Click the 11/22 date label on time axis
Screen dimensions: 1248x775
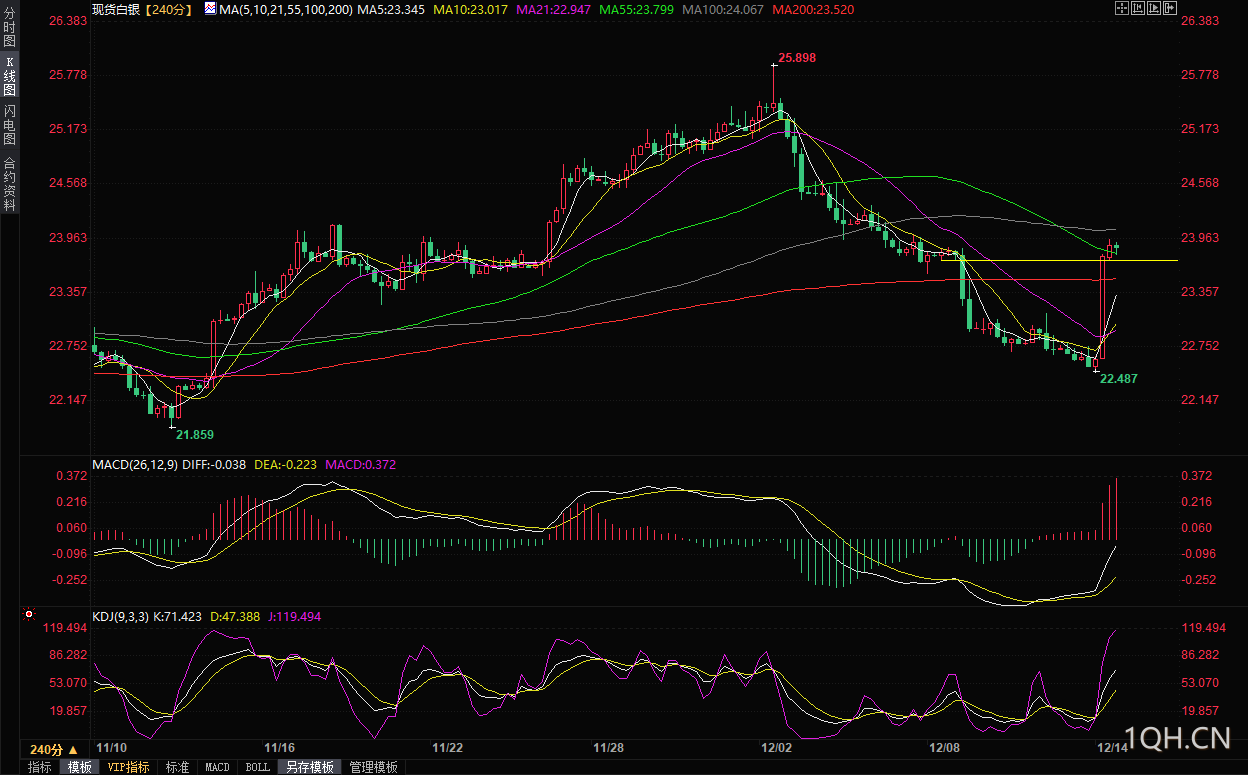(x=447, y=748)
